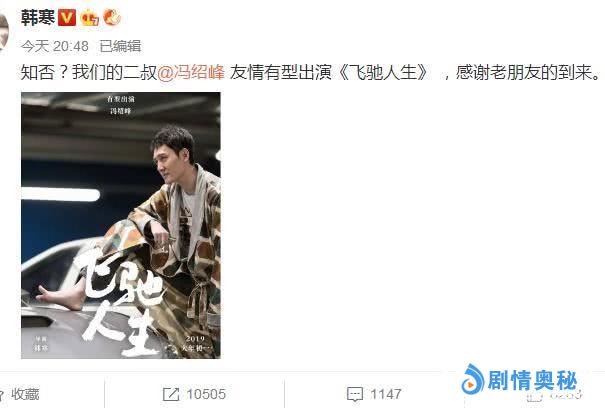Click the 今天 20:48 timestamp
The width and height of the screenshot is (605, 410).
[x=55, y=46]
